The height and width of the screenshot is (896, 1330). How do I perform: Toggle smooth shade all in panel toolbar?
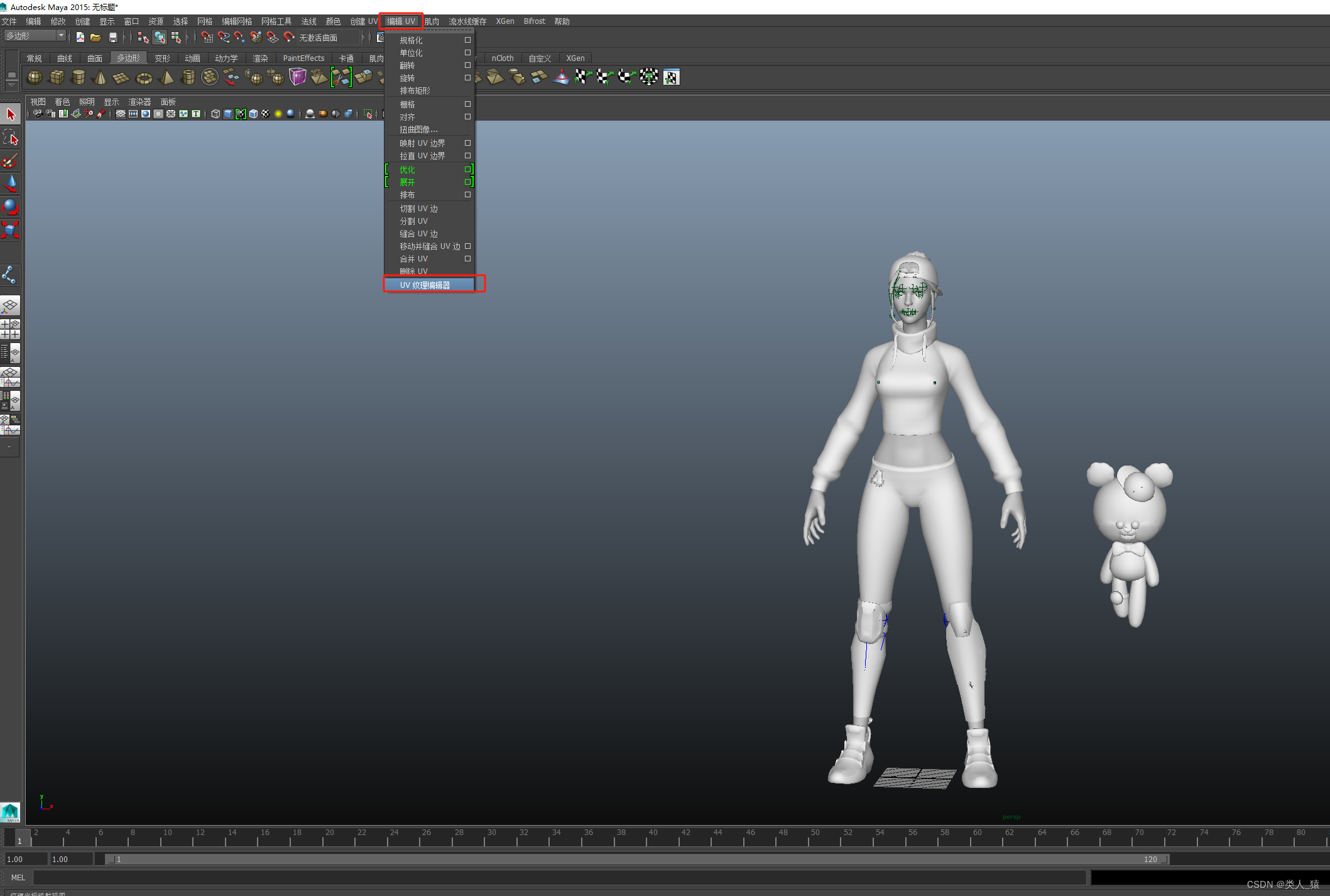point(228,114)
